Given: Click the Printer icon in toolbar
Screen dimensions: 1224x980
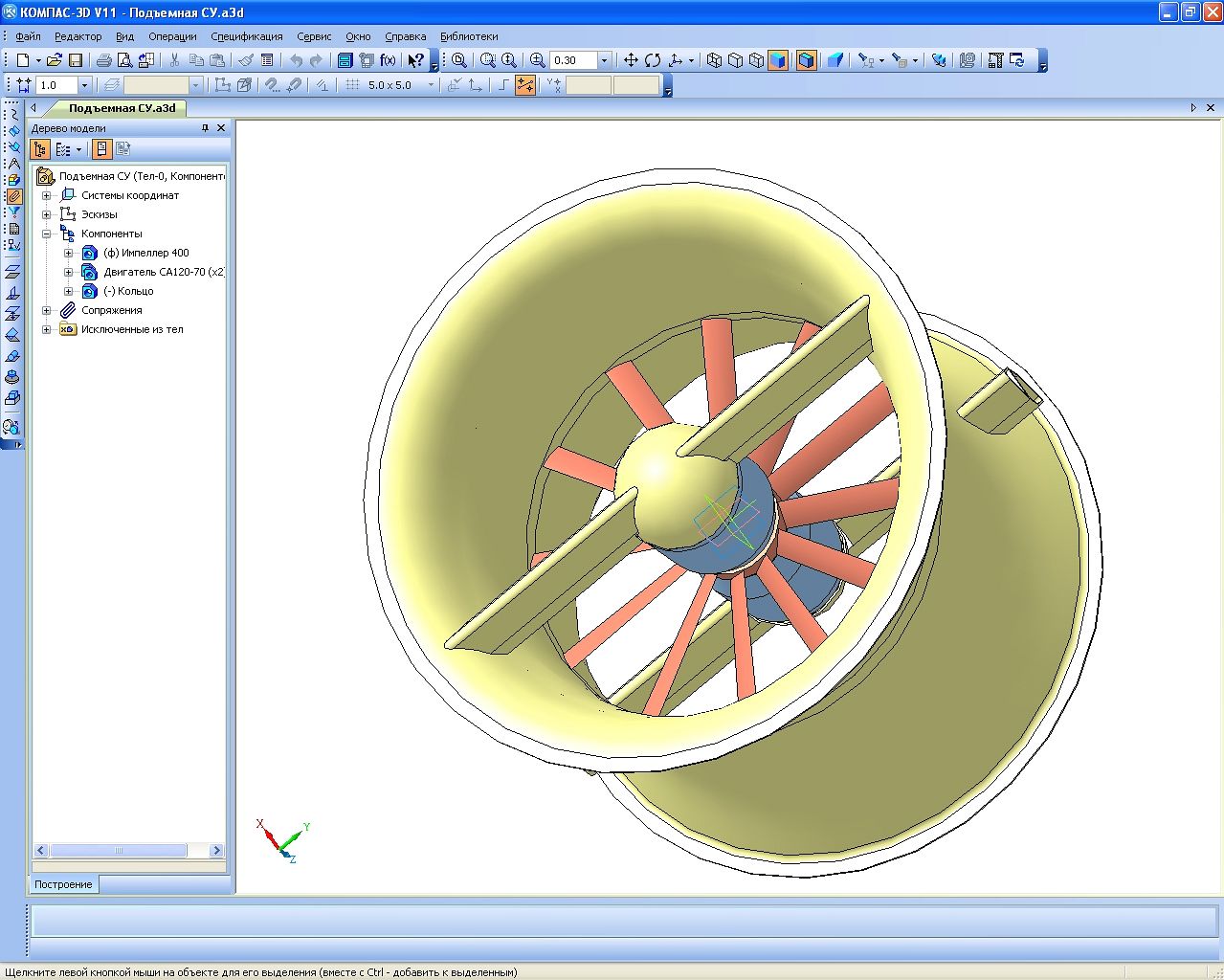Looking at the screenshot, I should click(103, 60).
